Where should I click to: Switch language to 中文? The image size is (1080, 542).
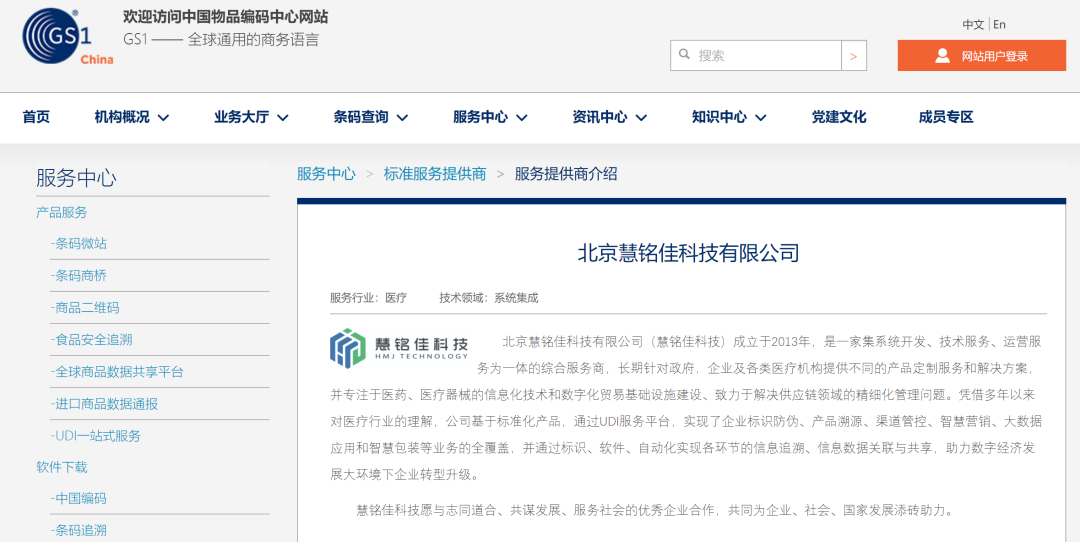(x=973, y=25)
